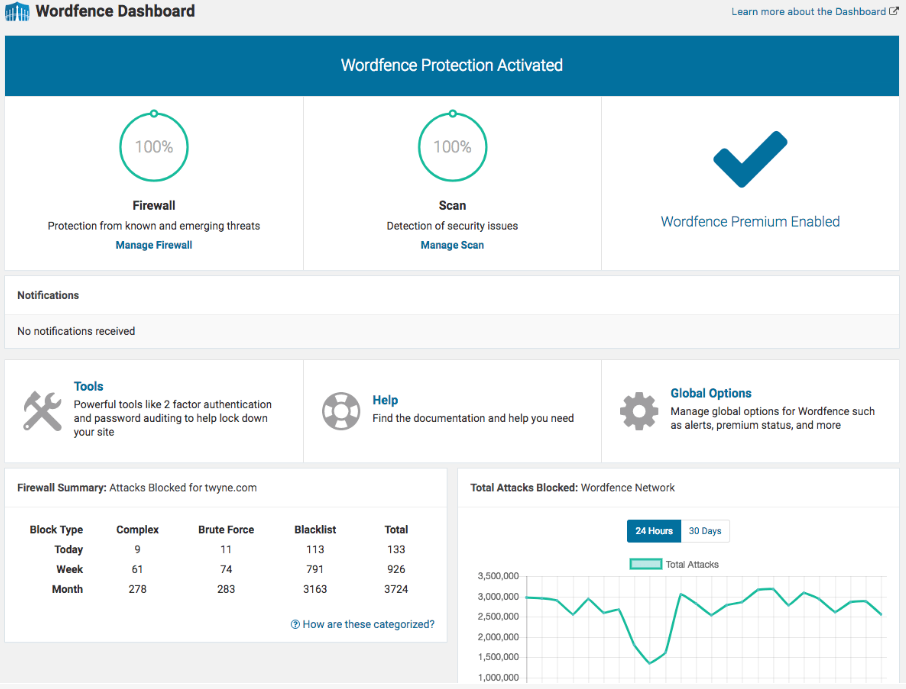The height and width of the screenshot is (689, 906).
Task: Open the Global Options gear icon
Action: click(x=639, y=410)
